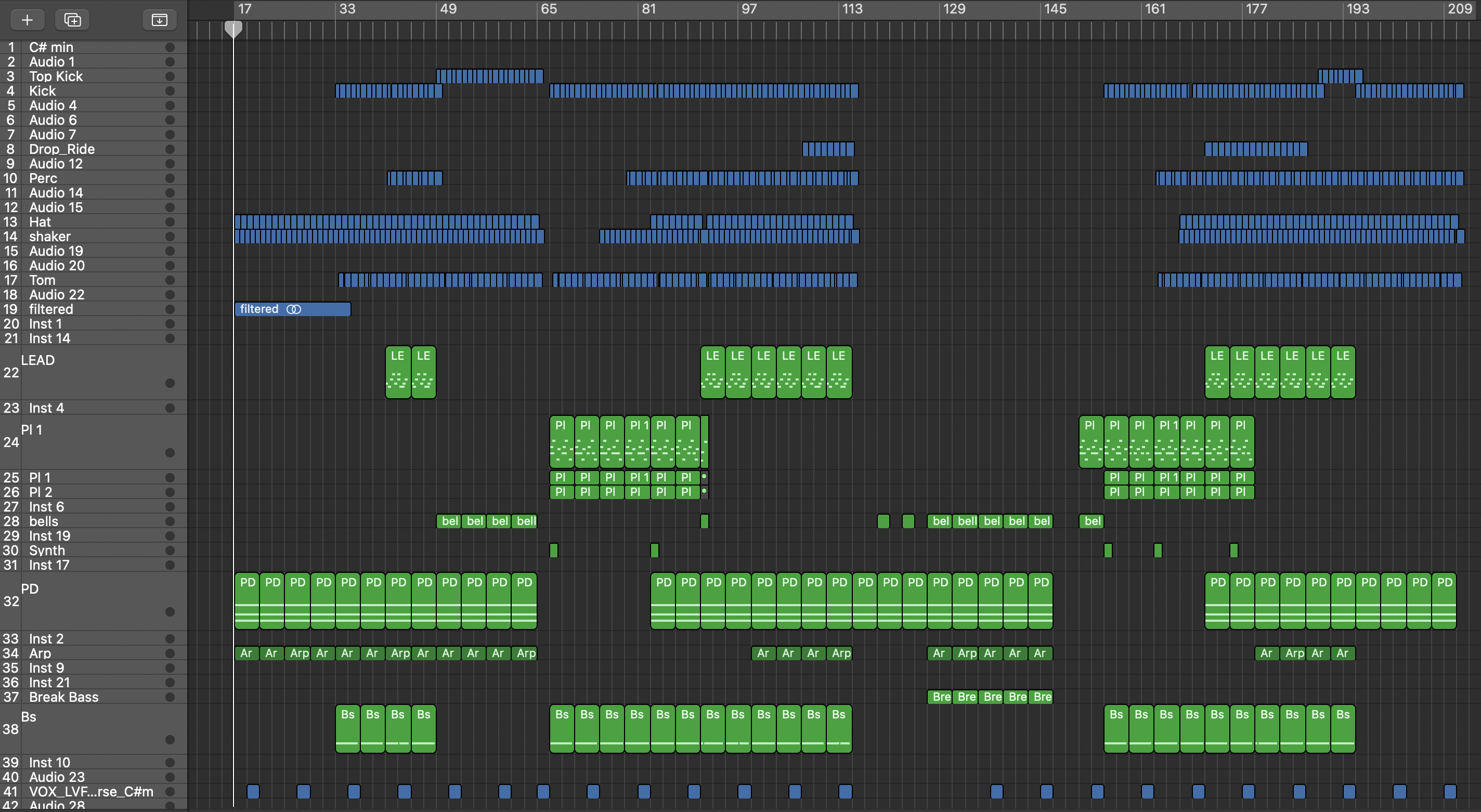
Task: Toggle the dot on the bells track
Action: (170, 521)
